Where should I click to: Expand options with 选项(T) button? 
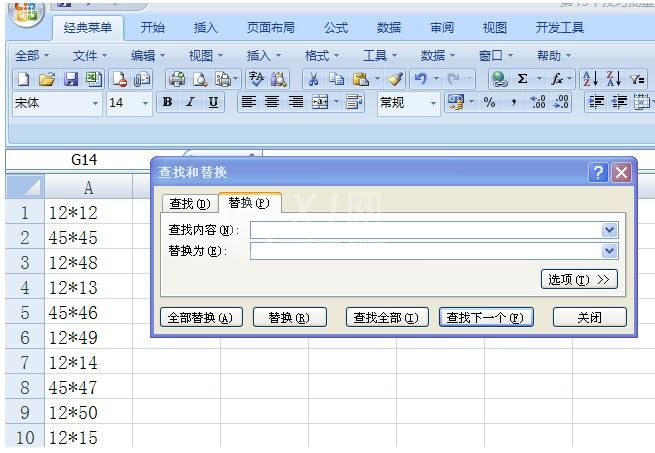pos(579,279)
